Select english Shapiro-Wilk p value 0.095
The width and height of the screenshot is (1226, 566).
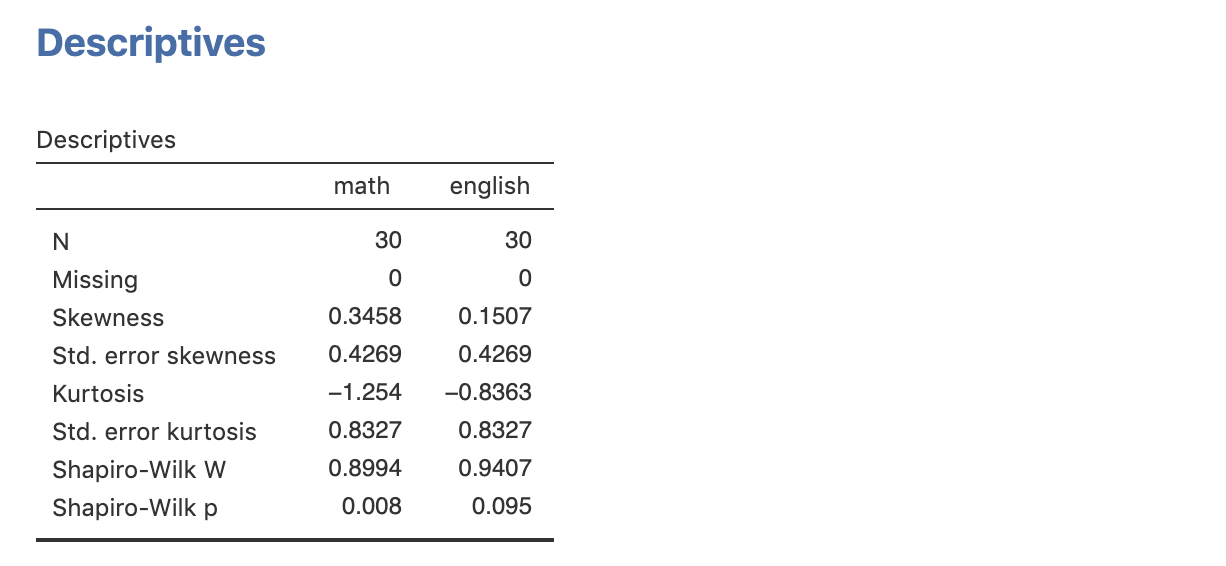(x=502, y=506)
